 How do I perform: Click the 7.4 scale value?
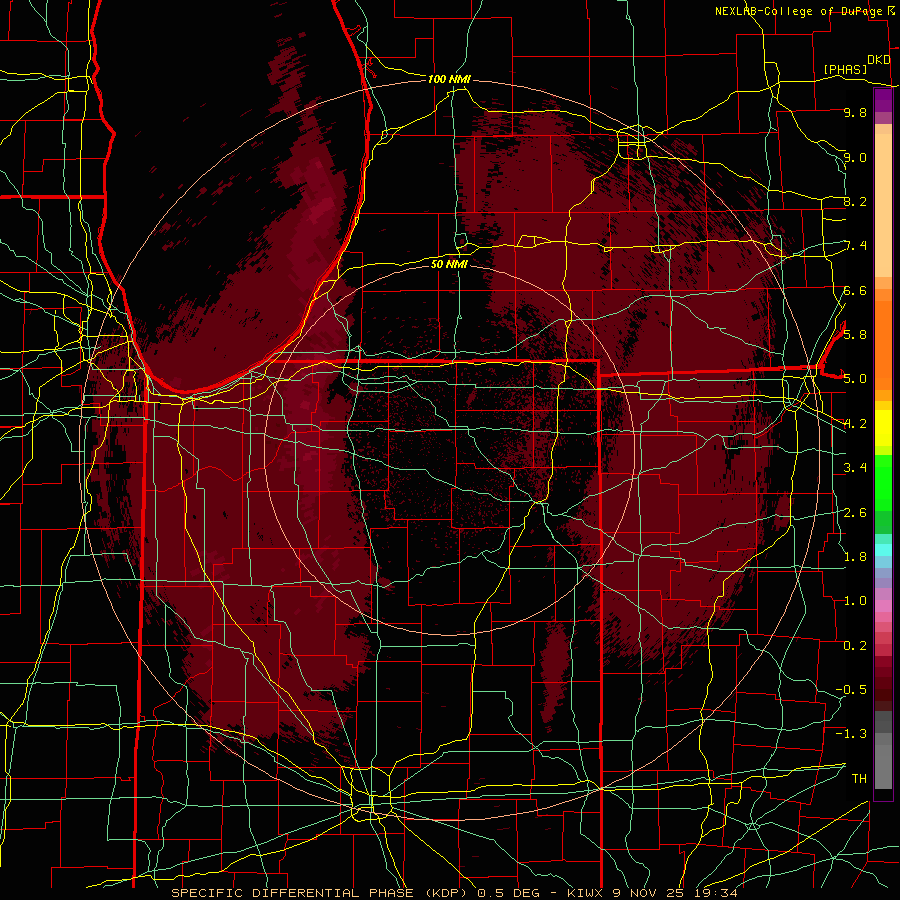coord(855,246)
